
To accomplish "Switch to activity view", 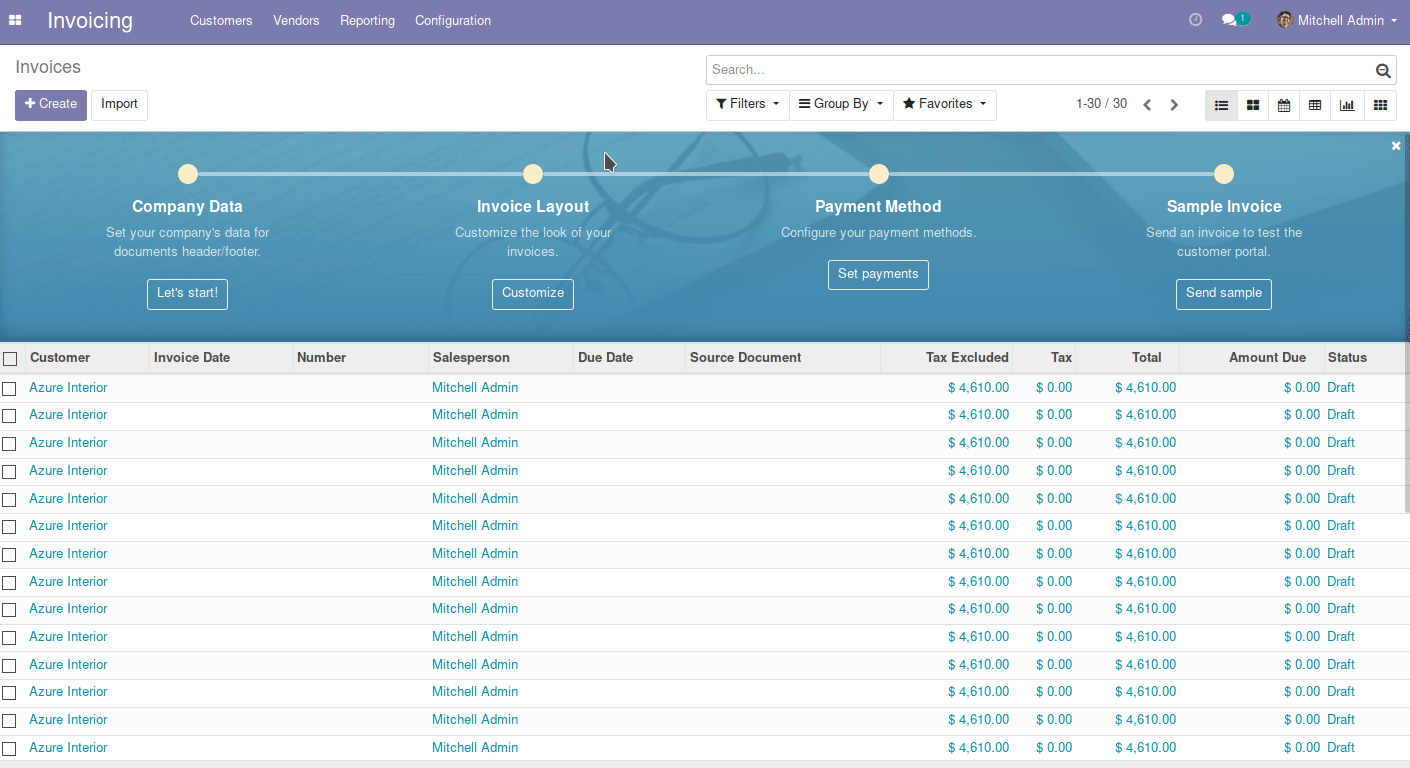I will (1379, 104).
